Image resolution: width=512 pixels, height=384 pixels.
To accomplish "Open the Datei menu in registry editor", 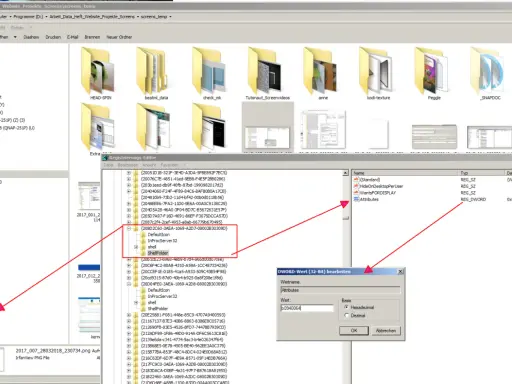I will tap(108, 165).
